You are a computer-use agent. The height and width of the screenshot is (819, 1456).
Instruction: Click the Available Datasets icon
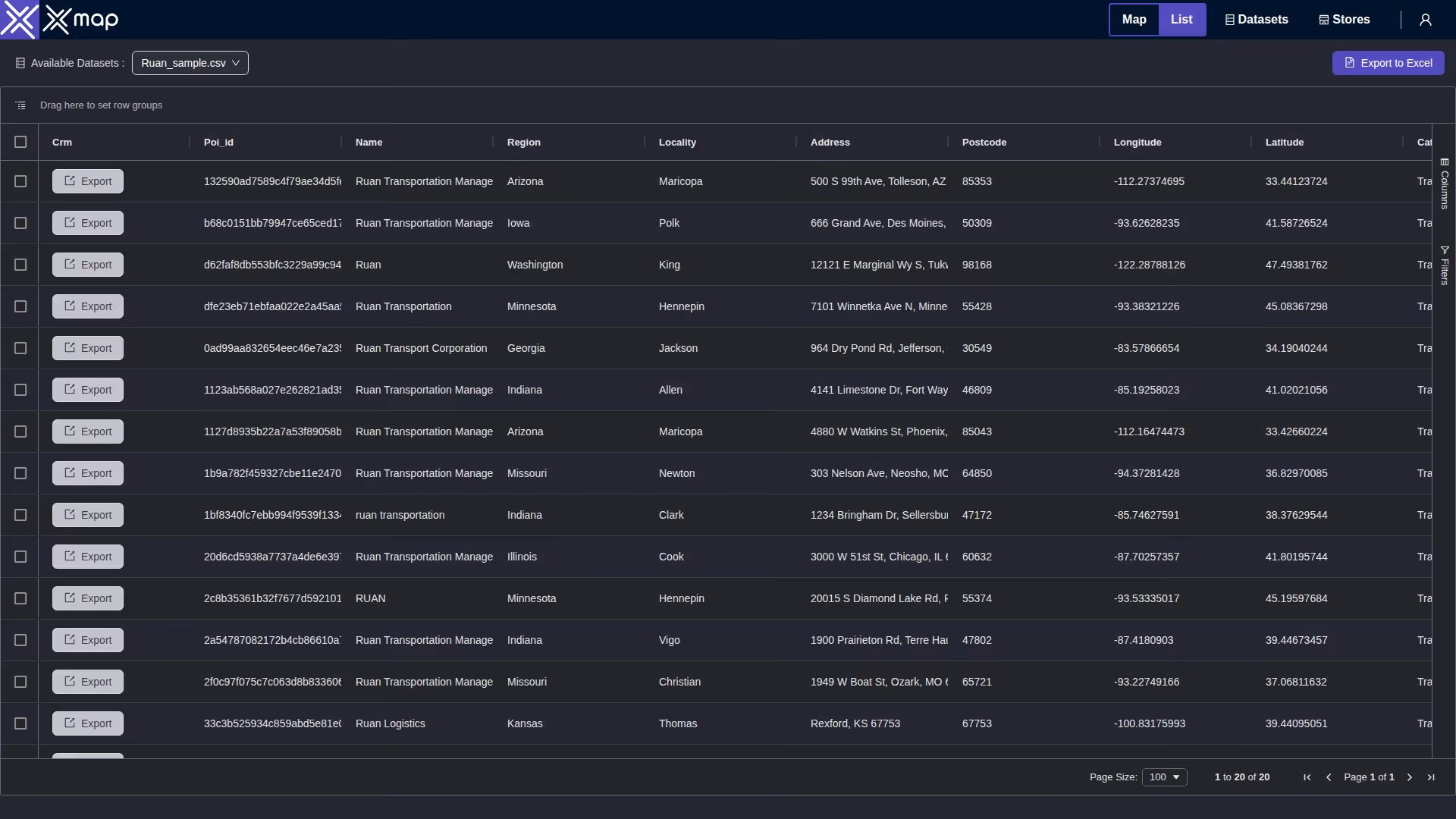[20, 63]
